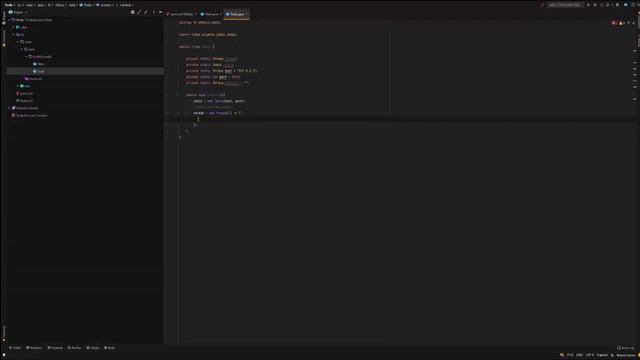Open the Profiler tool window tab
The height and width of the screenshot is (360, 640).
point(75,348)
